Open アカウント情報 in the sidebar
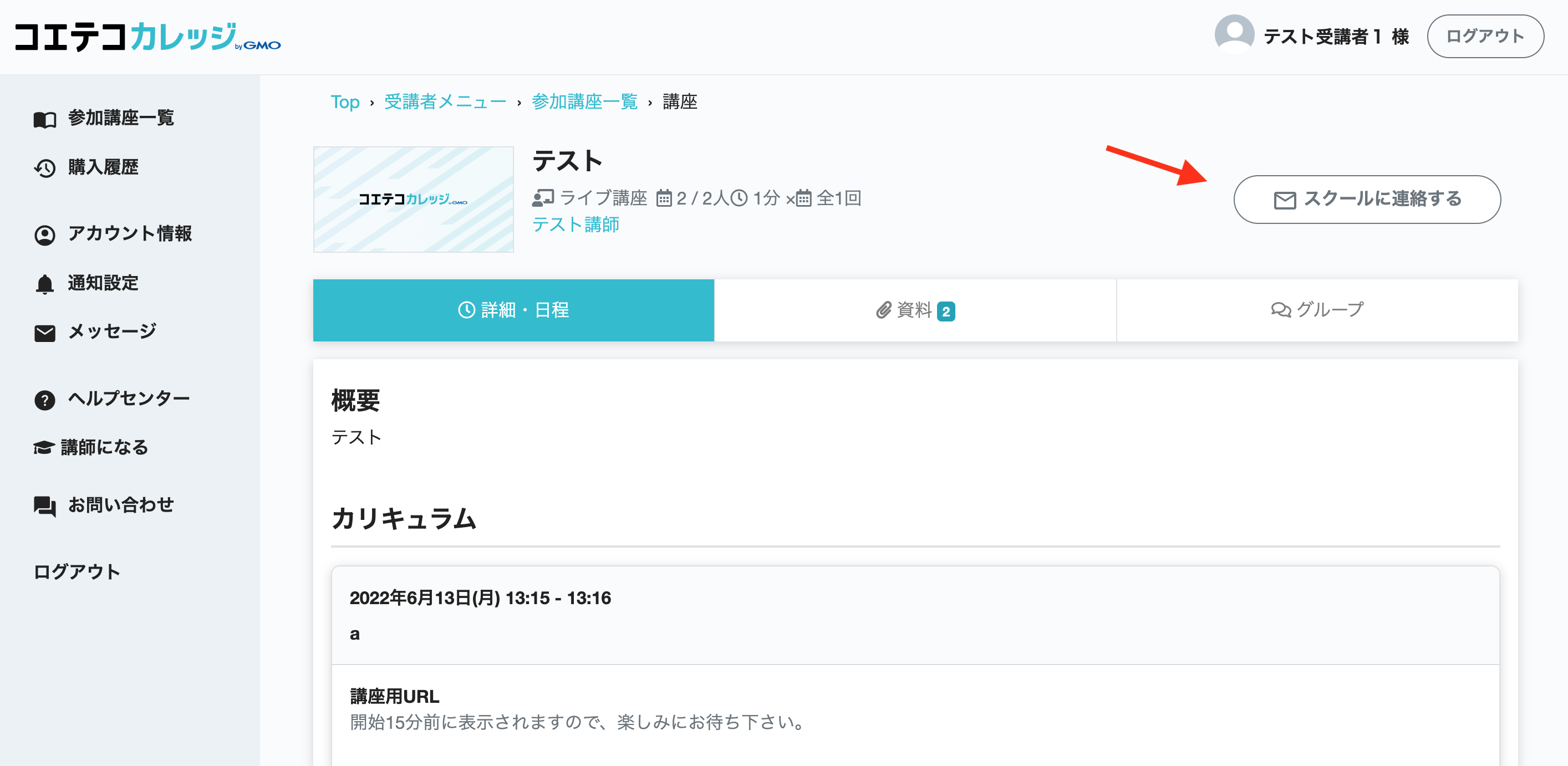The image size is (1568, 766). coord(113,234)
